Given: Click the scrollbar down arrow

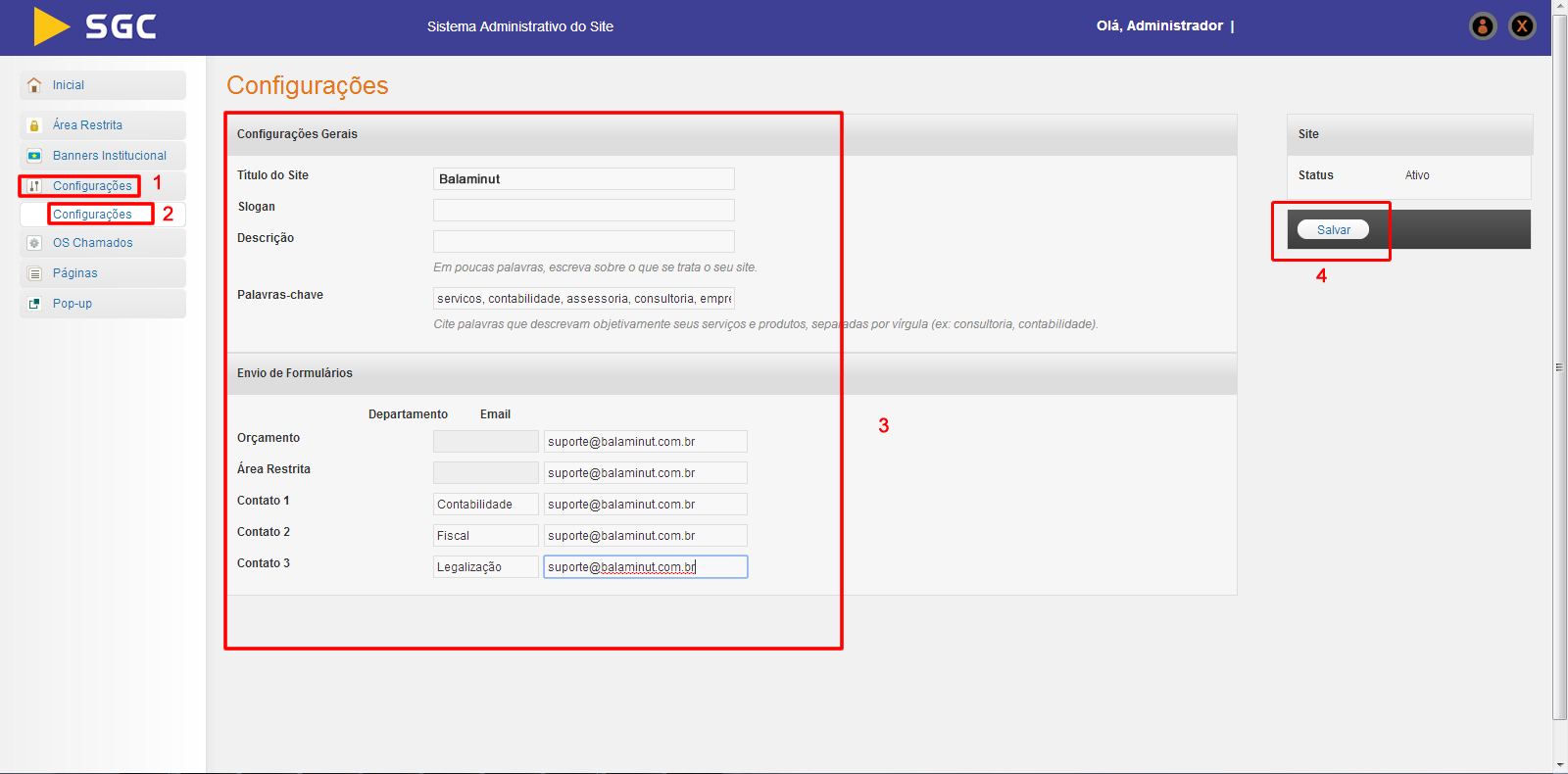Looking at the screenshot, I should tap(1559, 765).
